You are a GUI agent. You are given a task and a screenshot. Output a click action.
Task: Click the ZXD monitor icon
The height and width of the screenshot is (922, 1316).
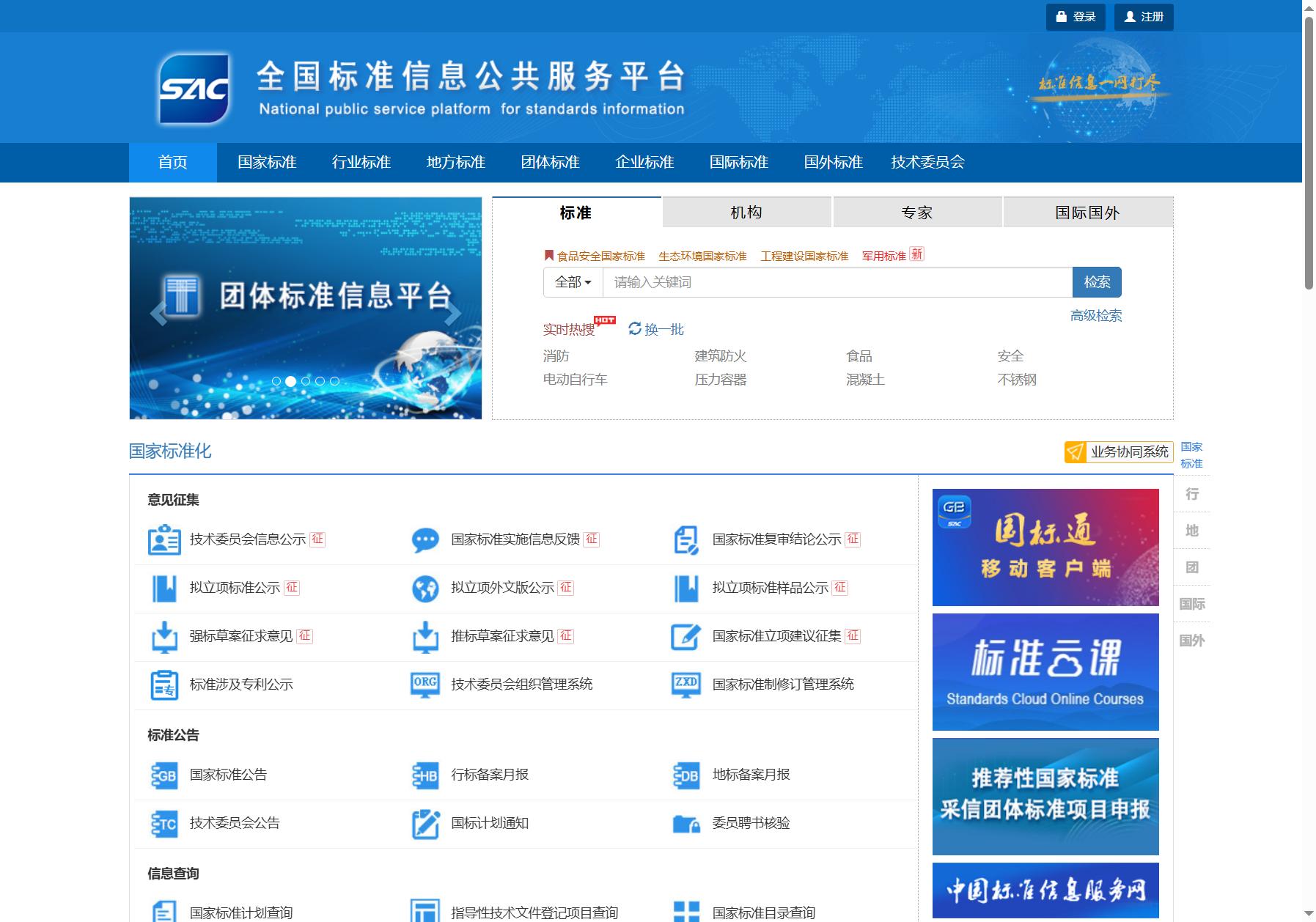(x=686, y=685)
